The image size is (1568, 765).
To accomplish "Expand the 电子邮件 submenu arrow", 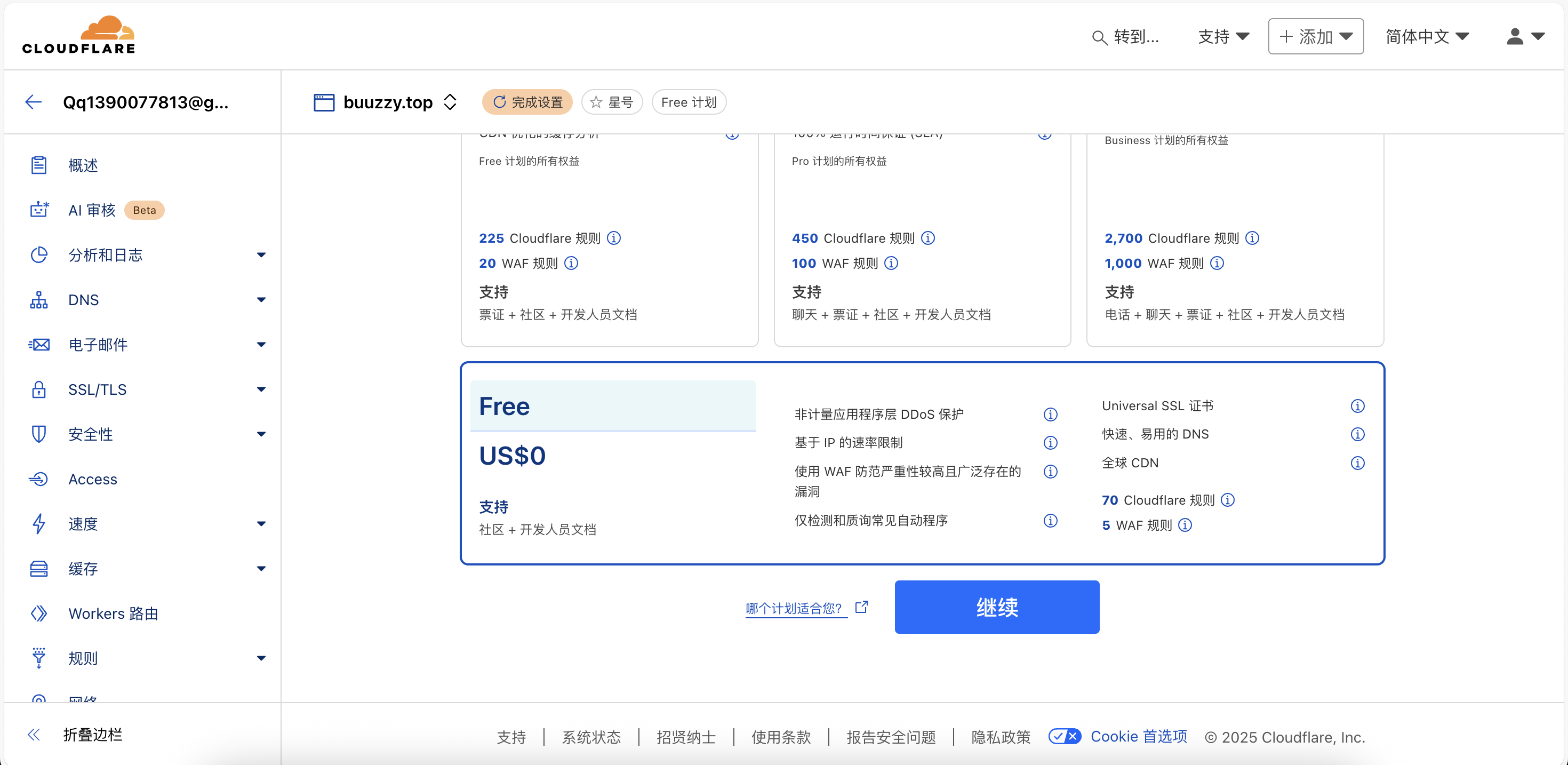I will [x=261, y=344].
